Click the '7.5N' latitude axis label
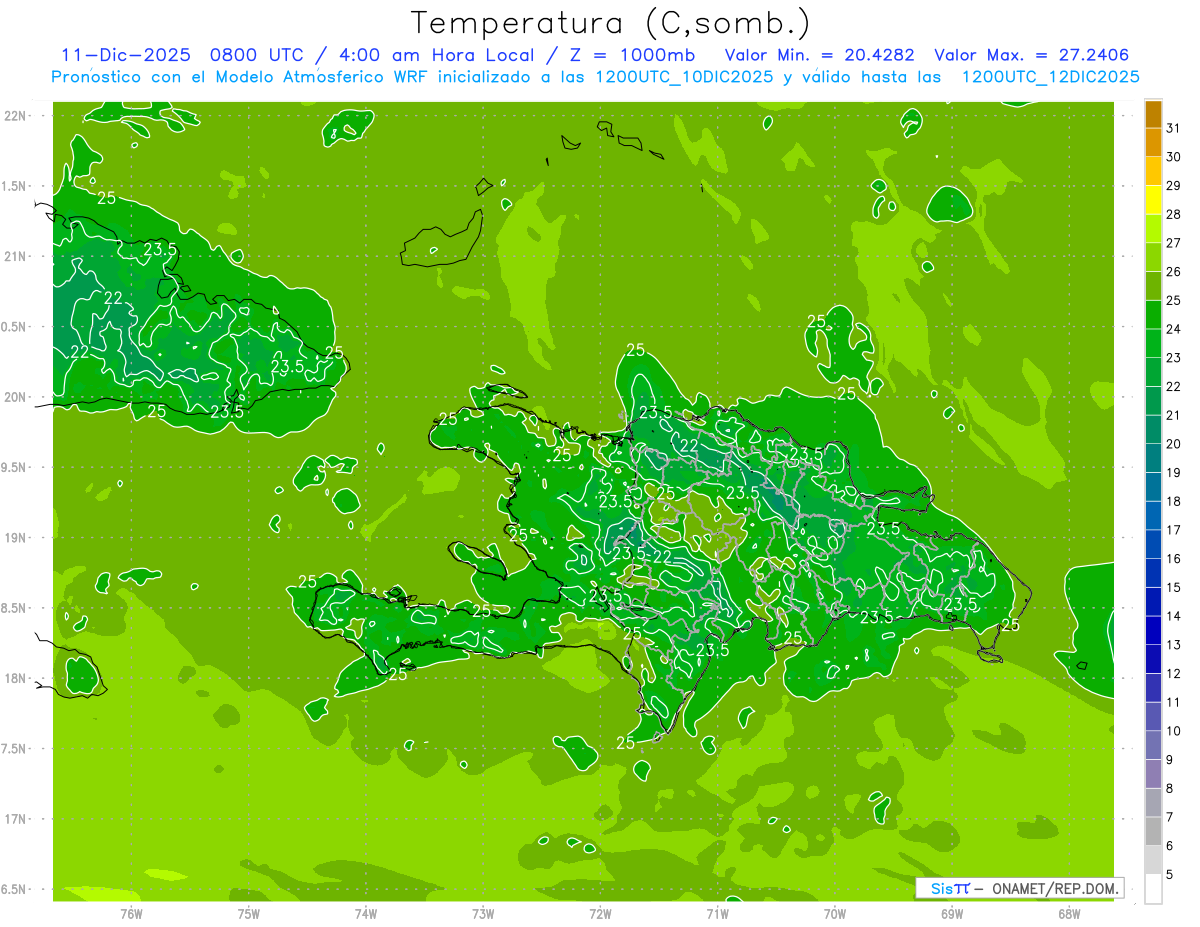 tap(14, 749)
